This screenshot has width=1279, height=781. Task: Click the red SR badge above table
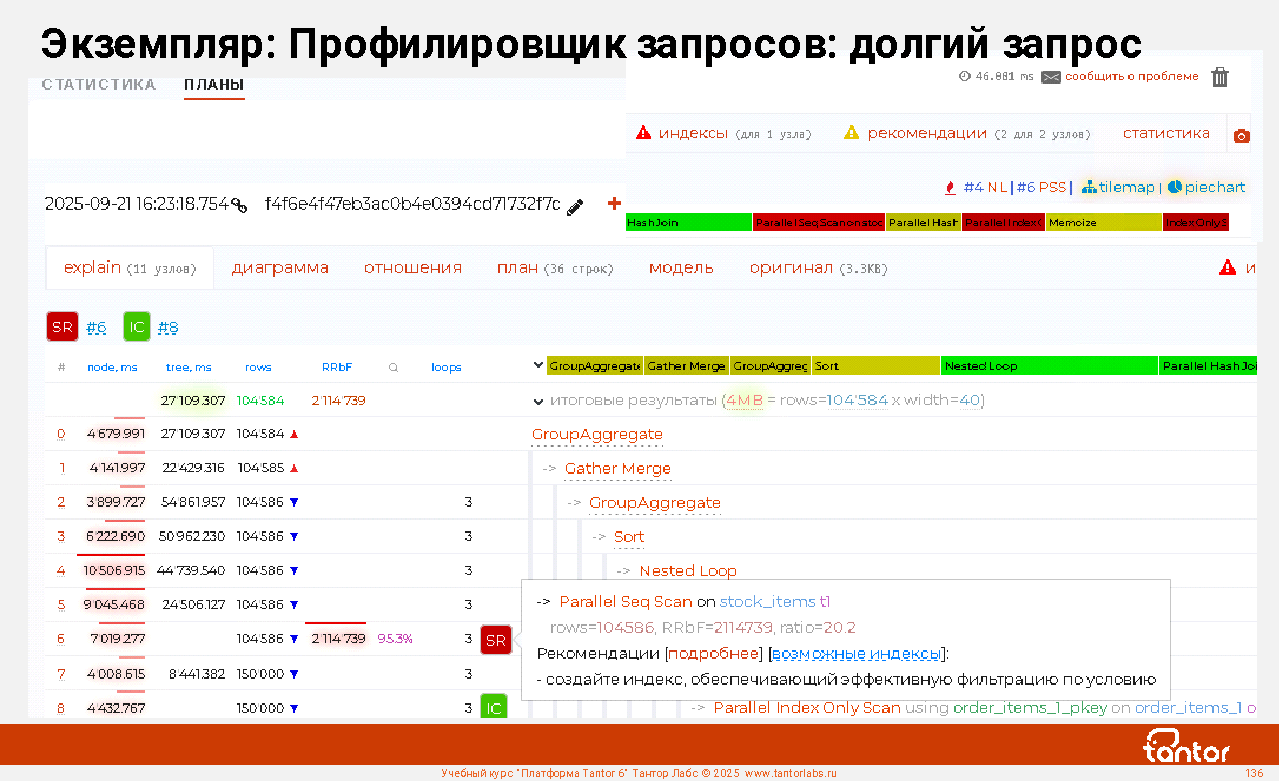(x=62, y=327)
